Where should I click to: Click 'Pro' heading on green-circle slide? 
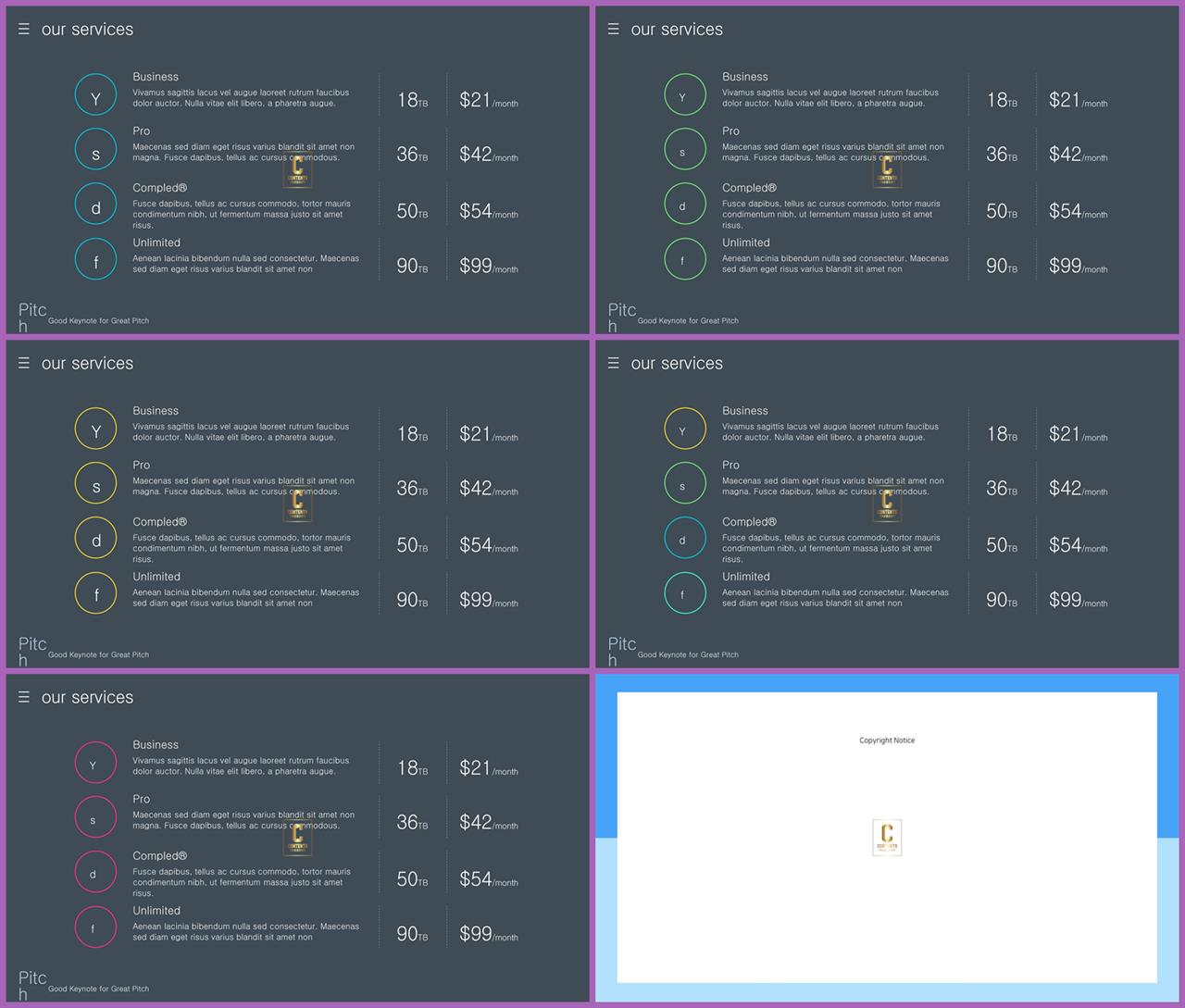coord(730,131)
